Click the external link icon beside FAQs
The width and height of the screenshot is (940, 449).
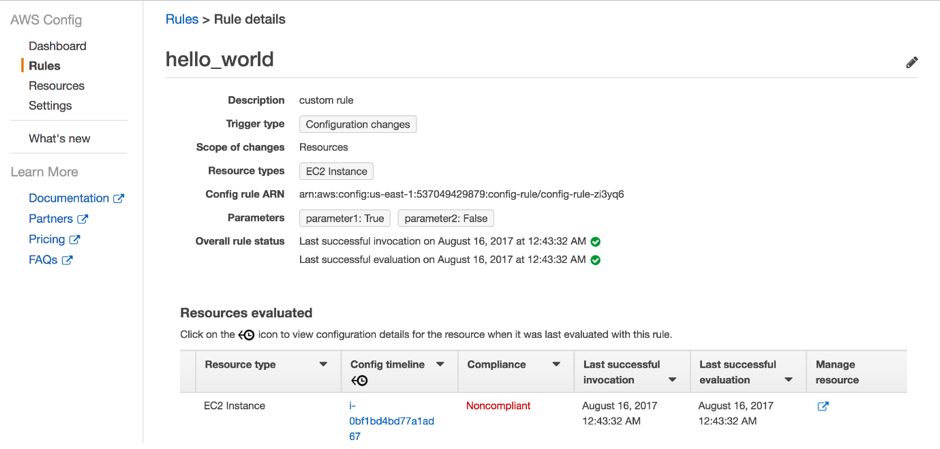[x=67, y=260]
